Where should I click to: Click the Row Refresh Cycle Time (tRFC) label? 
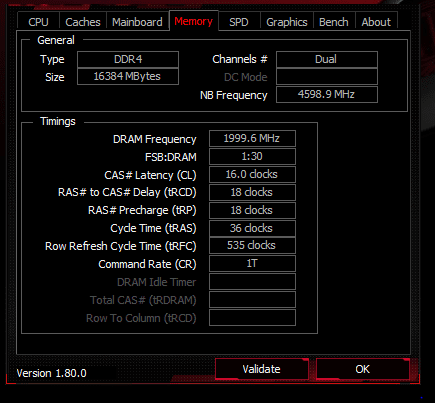[121, 246]
